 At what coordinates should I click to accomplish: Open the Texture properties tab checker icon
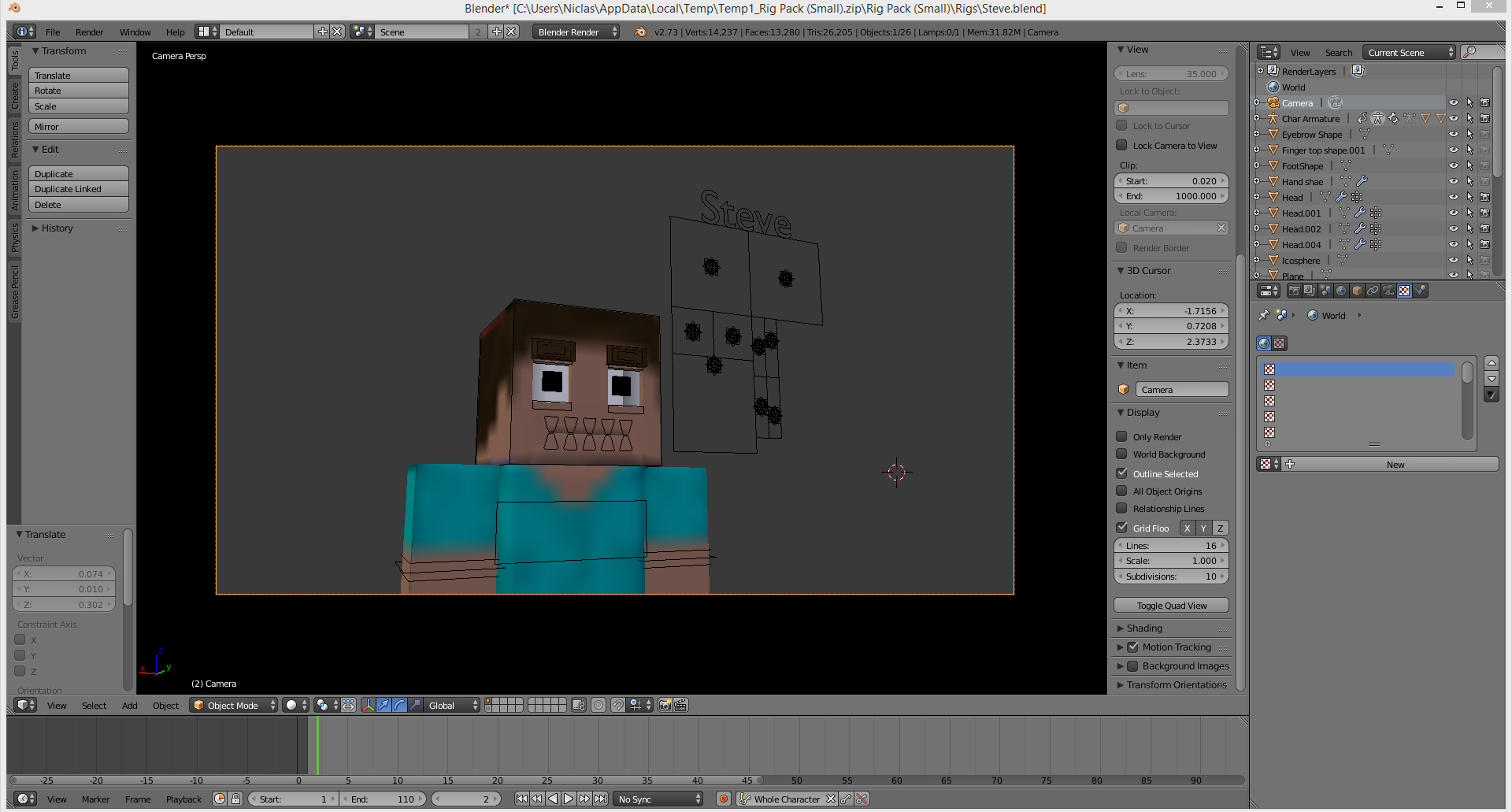[1404, 291]
